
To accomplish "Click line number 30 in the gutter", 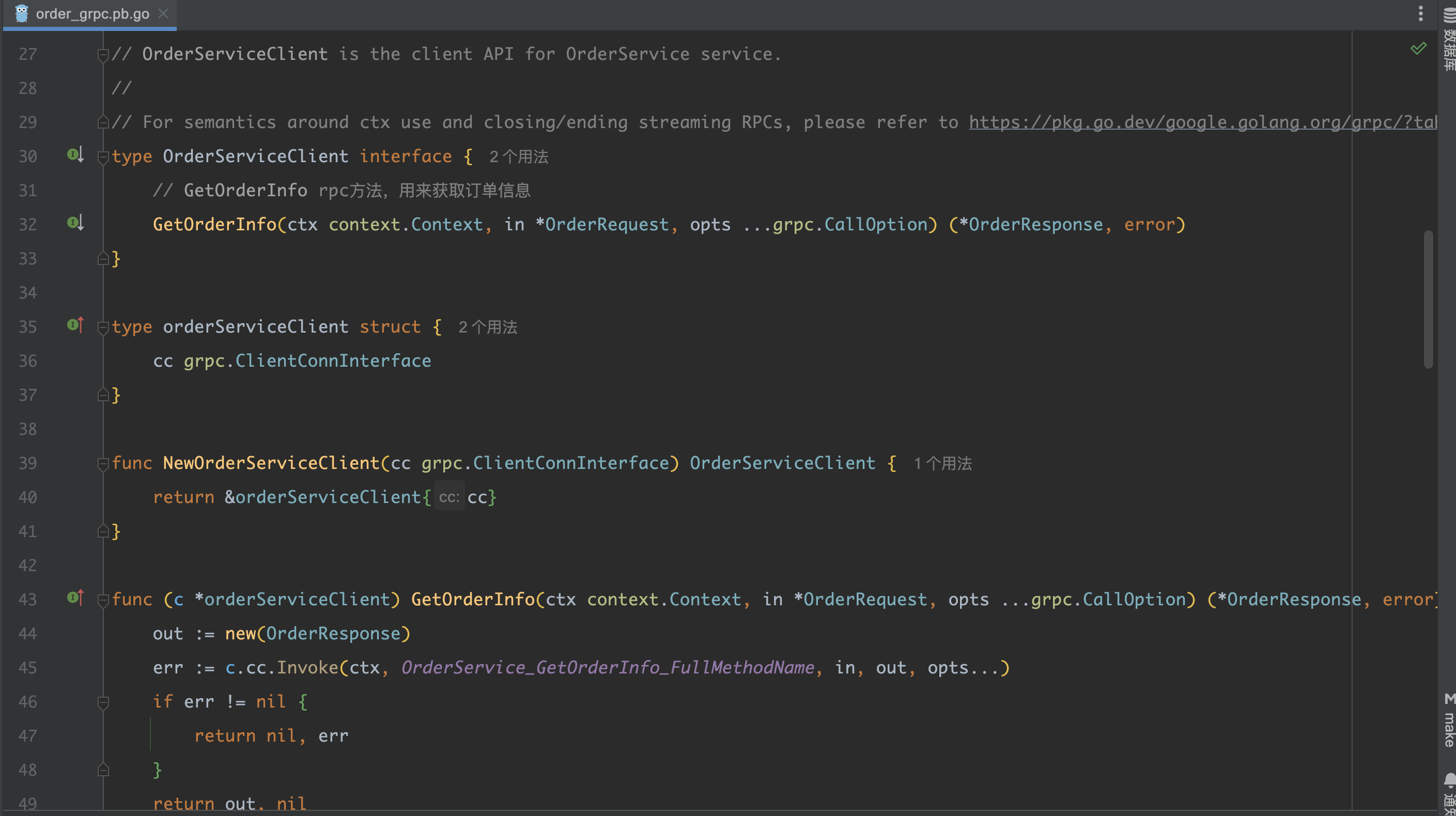I will pyautogui.click(x=28, y=156).
